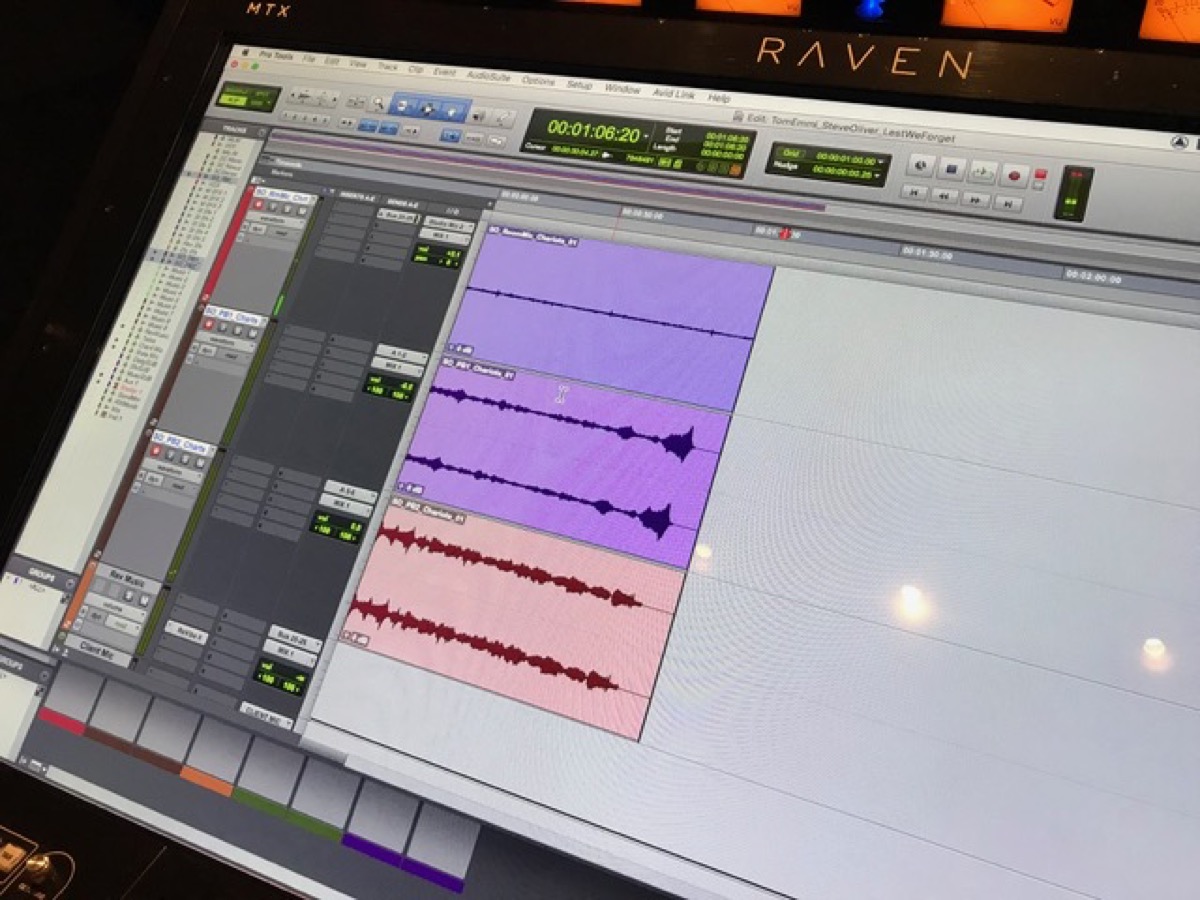Record-enable the SO_PB2 track
This screenshot has height=900, width=1200.
pyautogui.click(x=158, y=451)
